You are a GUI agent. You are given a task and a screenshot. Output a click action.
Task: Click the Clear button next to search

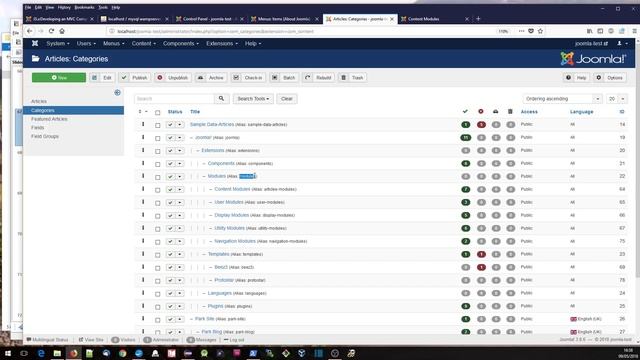coord(287,98)
